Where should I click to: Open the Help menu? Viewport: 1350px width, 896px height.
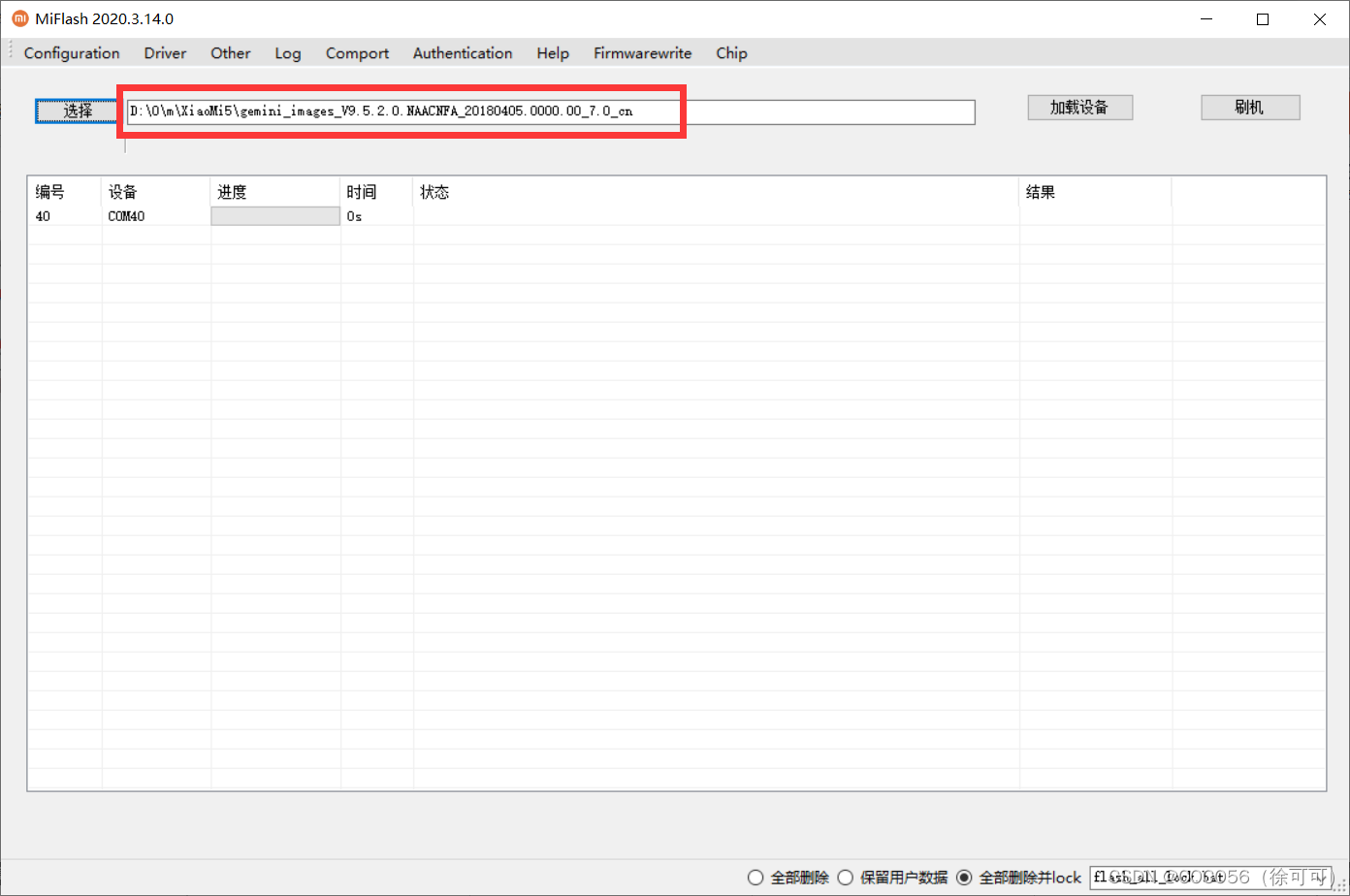pyautogui.click(x=553, y=53)
